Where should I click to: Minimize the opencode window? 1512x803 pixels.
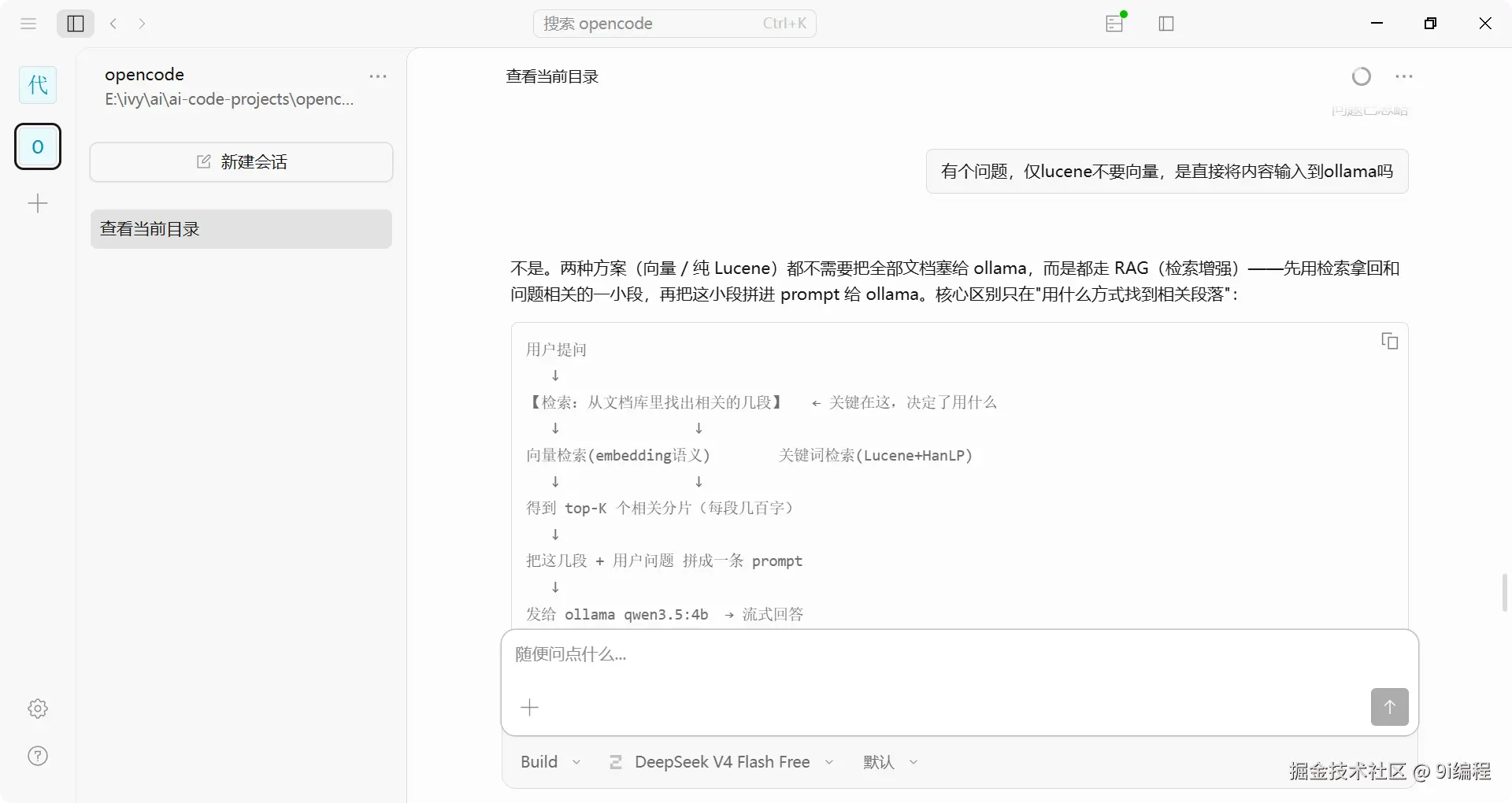(1377, 24)
